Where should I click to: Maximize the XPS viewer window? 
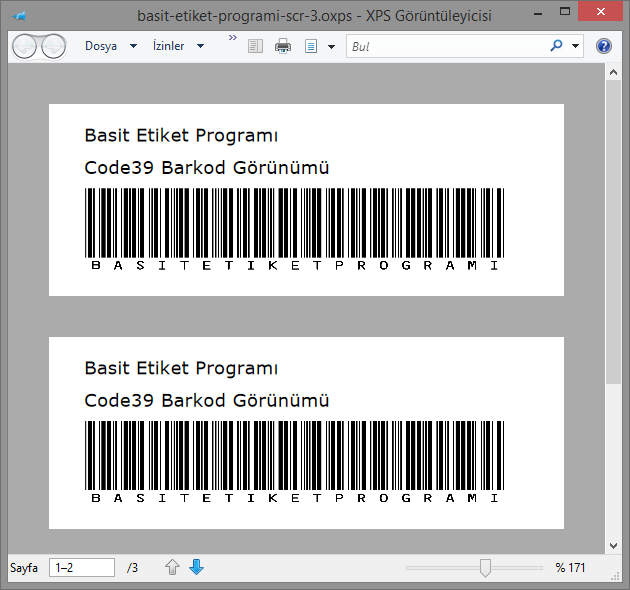565,11
